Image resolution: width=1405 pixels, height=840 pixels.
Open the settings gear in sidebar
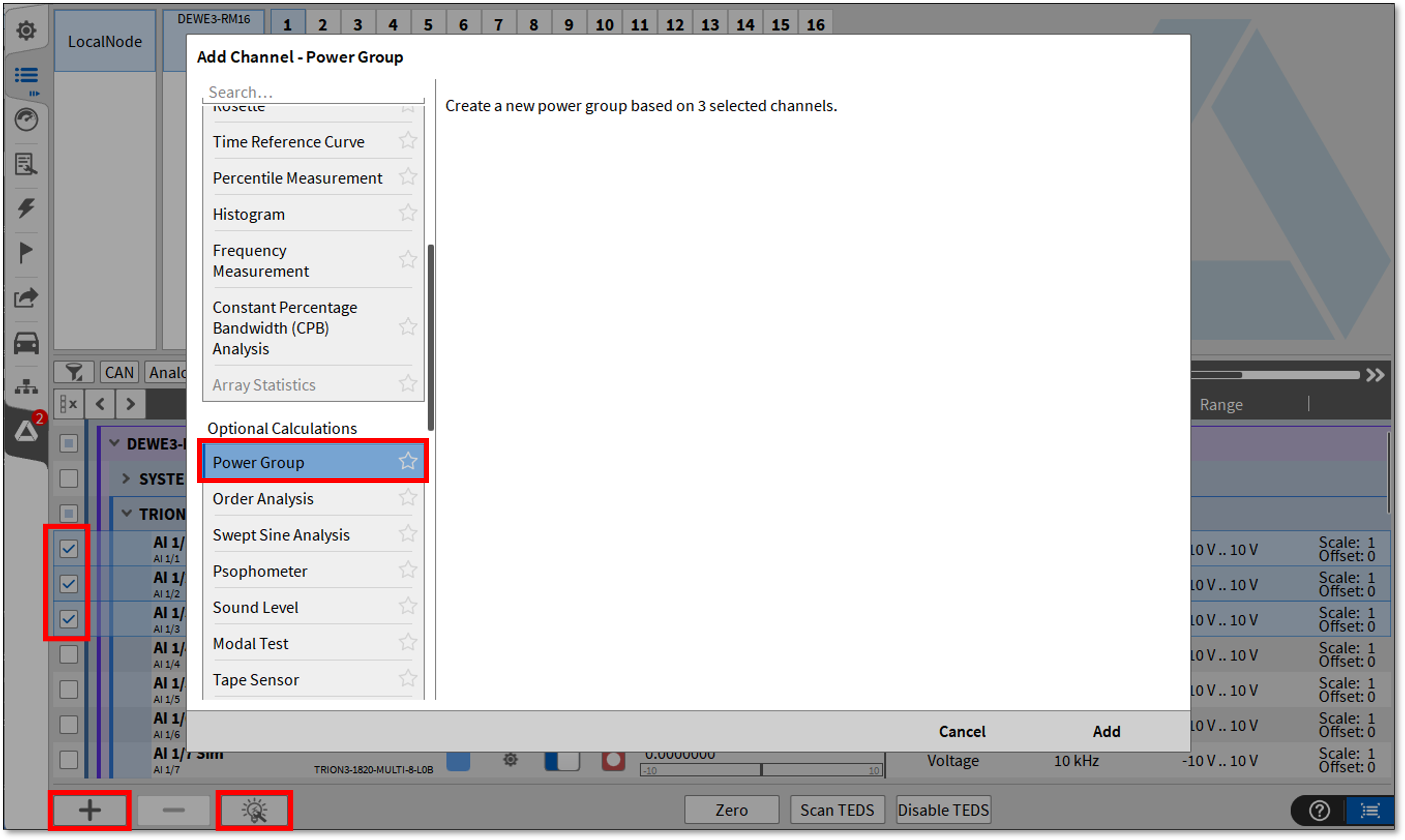coord(26,30)
